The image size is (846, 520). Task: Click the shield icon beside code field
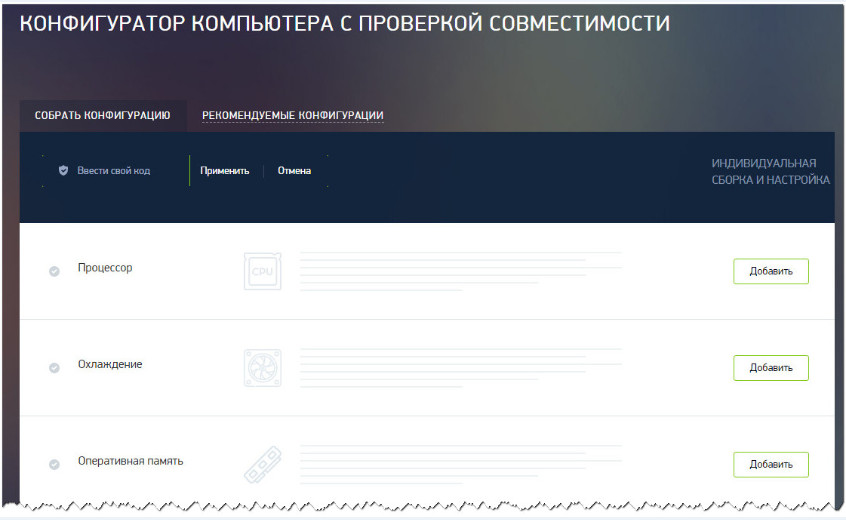(63, 170)
